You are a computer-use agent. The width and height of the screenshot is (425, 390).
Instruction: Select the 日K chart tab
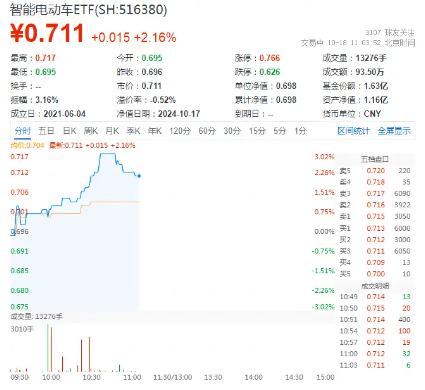click(x=70, y=131)
